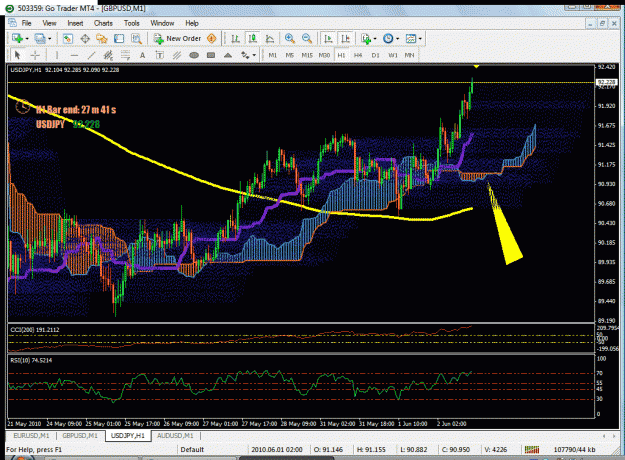Screen dimensions: 625x460
Task: Select the Fibonacci retracement tool
Action: point(125,55)
